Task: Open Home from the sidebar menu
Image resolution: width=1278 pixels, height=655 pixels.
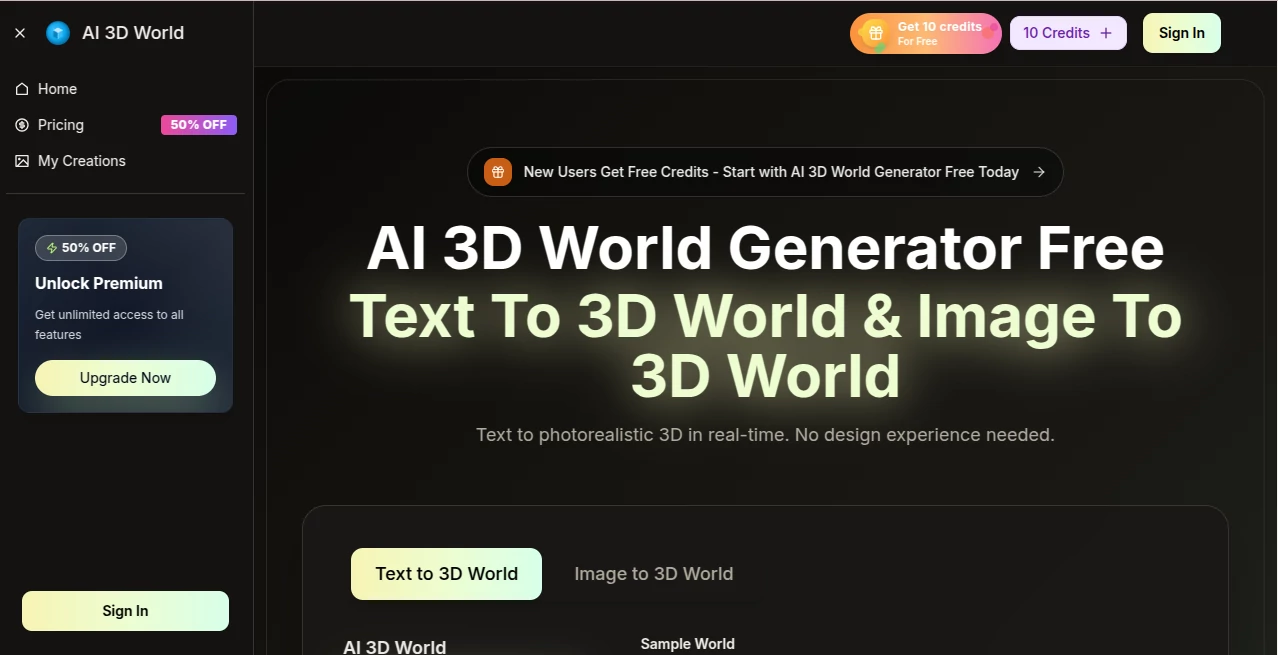Action: [x=56, y=88]
